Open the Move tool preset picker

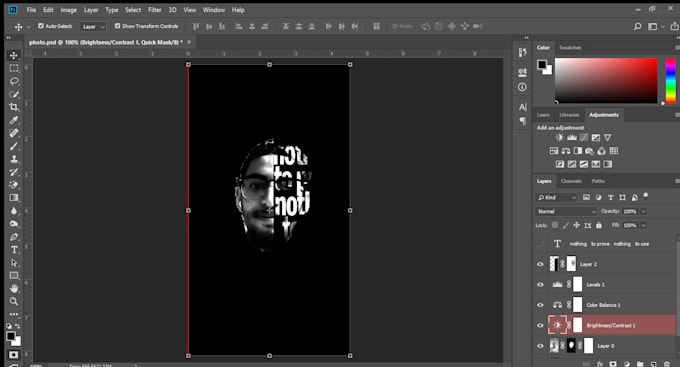29,26
